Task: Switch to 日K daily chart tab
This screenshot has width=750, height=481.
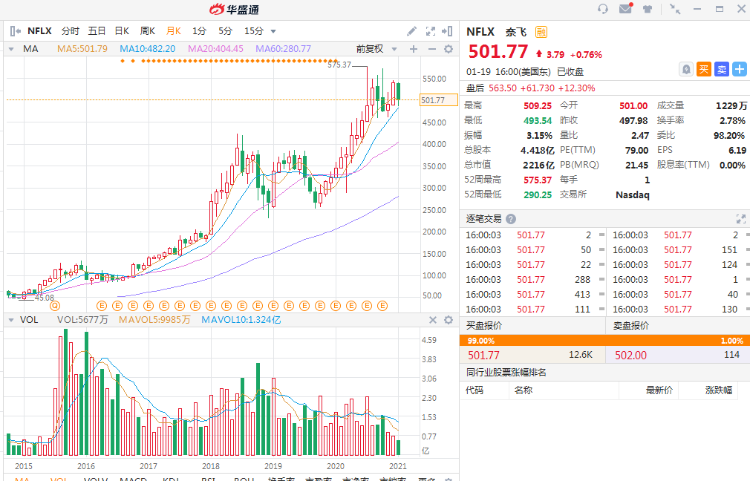Action: (121, 31)
